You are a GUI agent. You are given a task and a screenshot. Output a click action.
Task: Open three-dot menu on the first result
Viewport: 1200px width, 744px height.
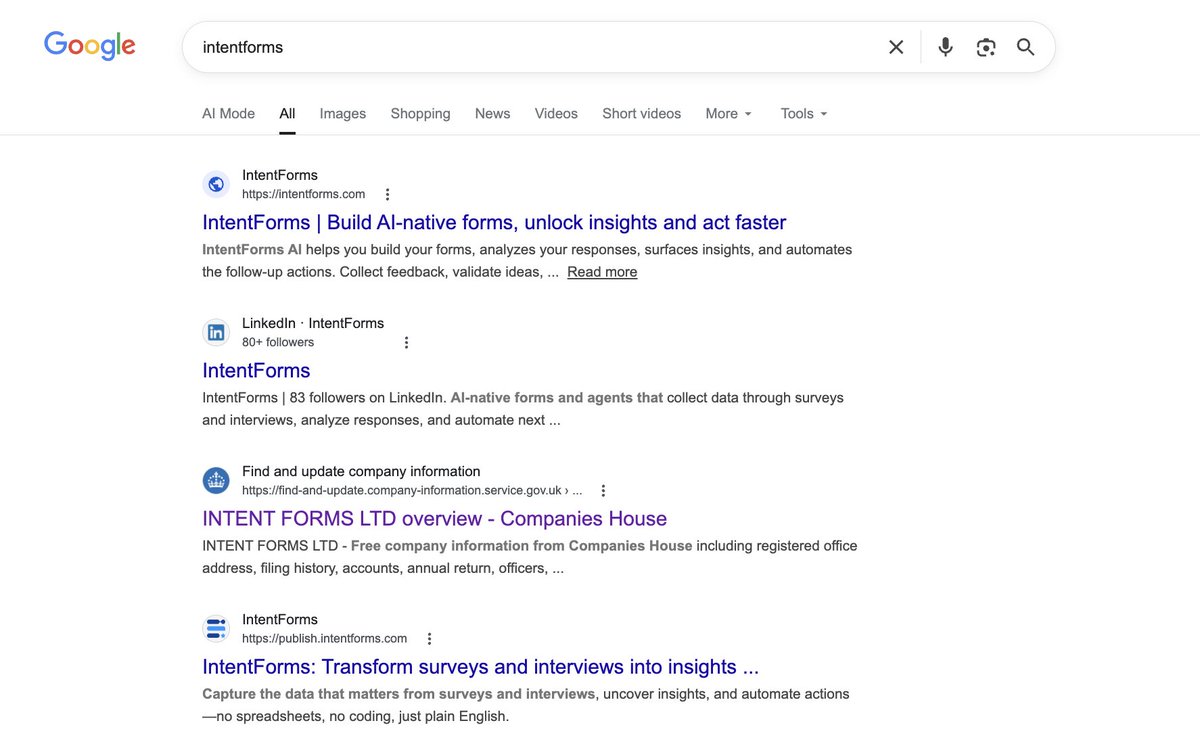(387, 193)
